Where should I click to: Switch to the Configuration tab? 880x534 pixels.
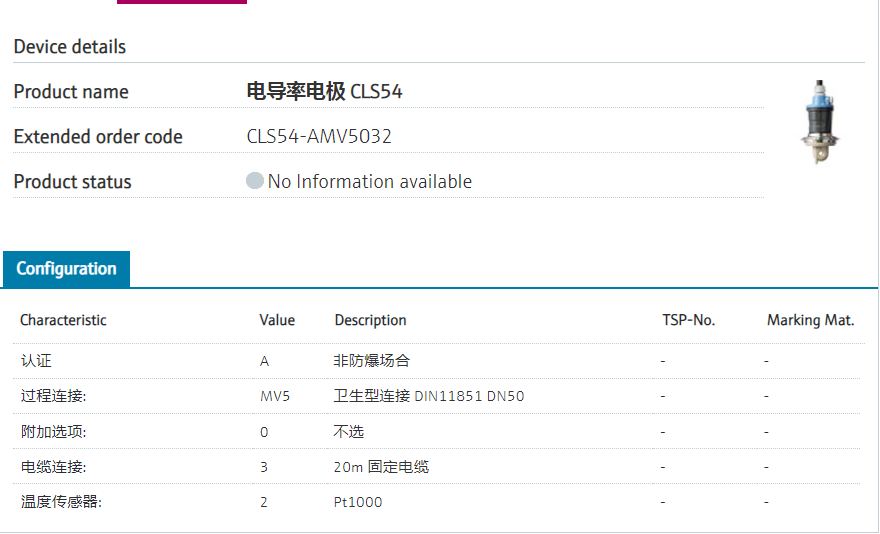click(66, 269)
